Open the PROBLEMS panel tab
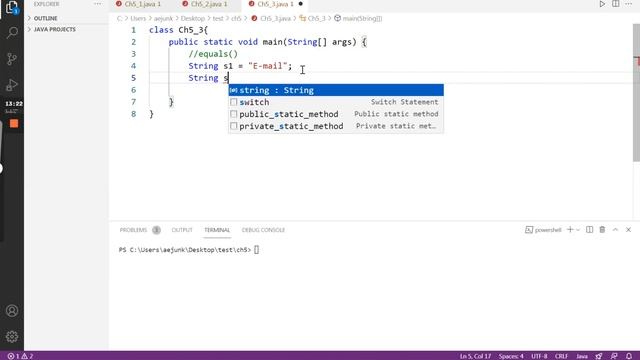The height and width of the screenshot is (360, 640). point(133,230)
